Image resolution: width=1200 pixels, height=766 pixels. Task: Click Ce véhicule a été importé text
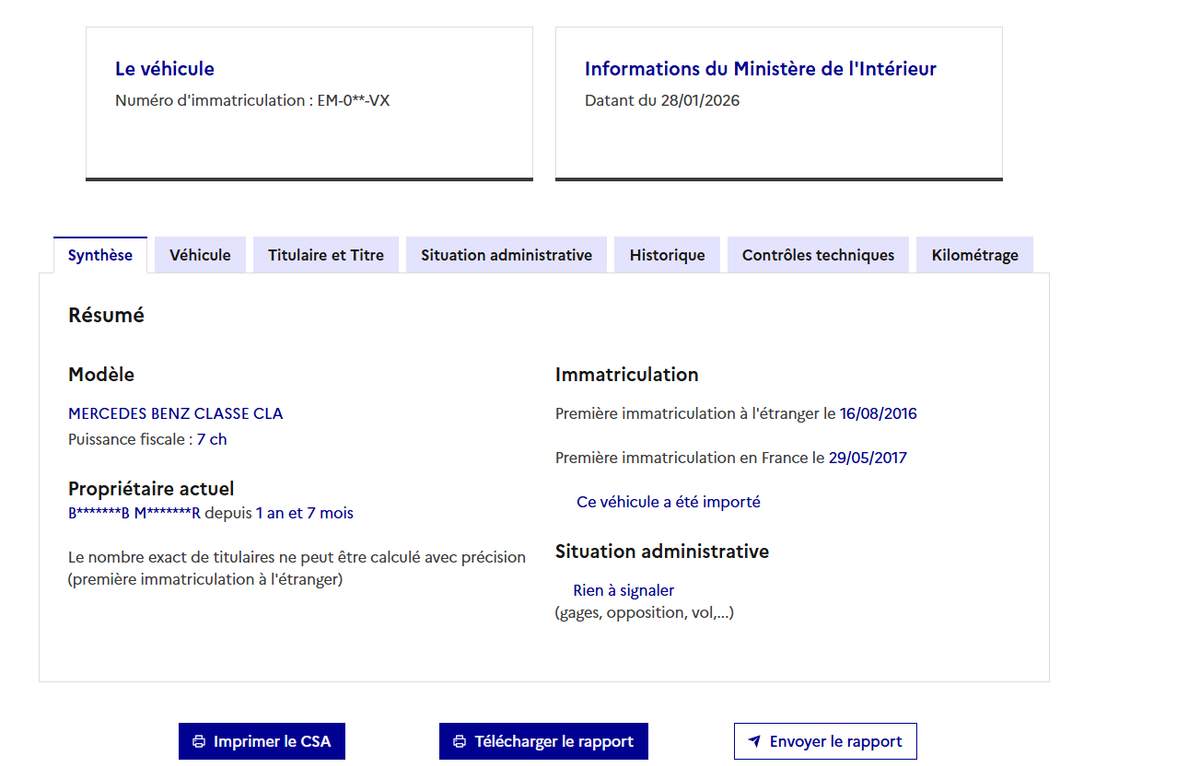click(668, 502)
